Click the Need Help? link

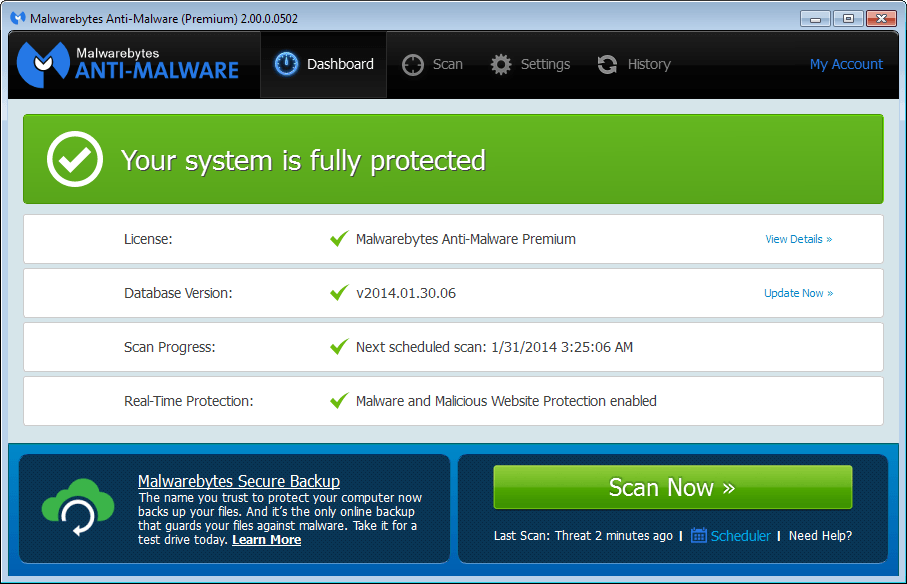tap(820, 535)
